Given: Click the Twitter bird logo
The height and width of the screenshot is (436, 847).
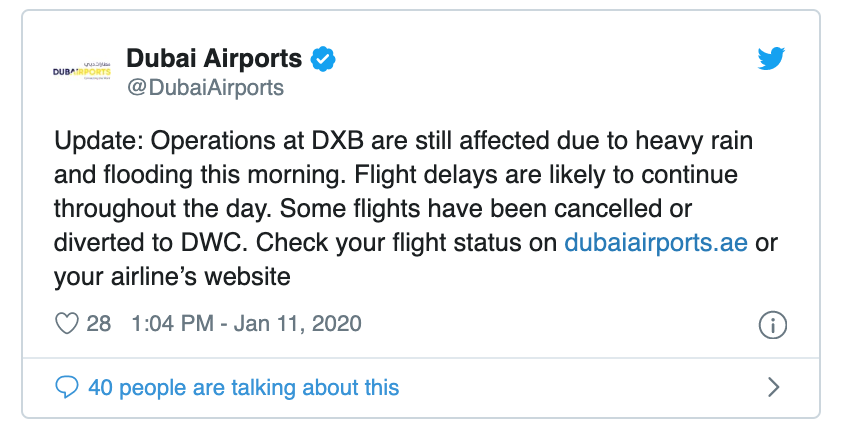Looking at the screenshot, I should tap(771, 60).
